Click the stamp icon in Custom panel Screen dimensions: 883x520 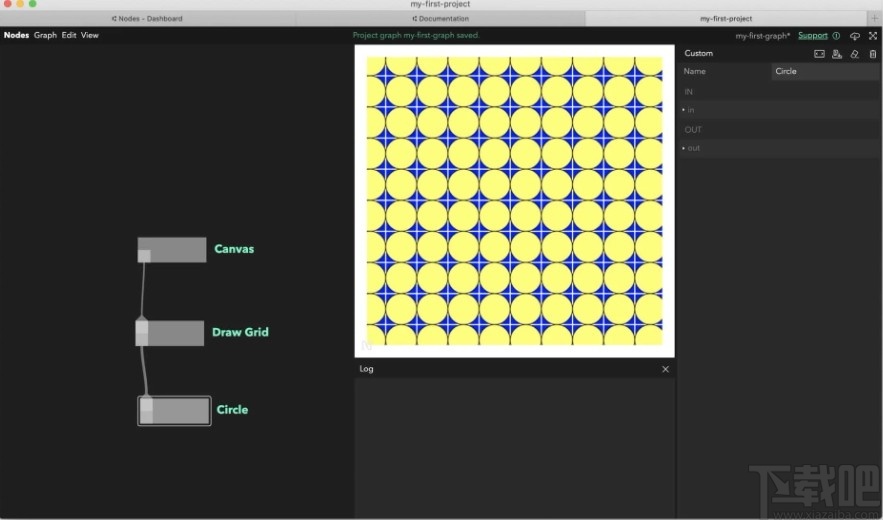click(x=837, y=54)
